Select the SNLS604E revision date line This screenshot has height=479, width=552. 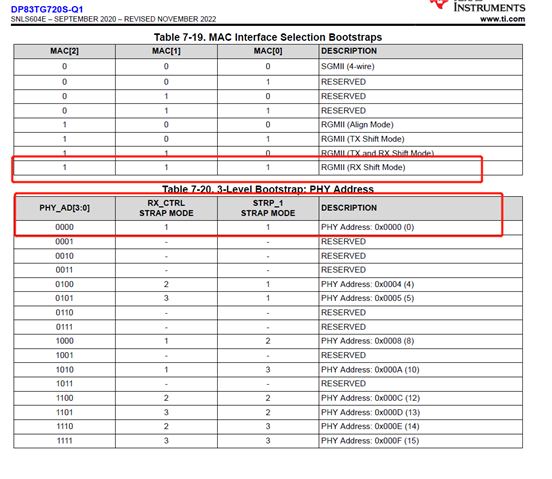pyautogui.click(x=113, y=19)
